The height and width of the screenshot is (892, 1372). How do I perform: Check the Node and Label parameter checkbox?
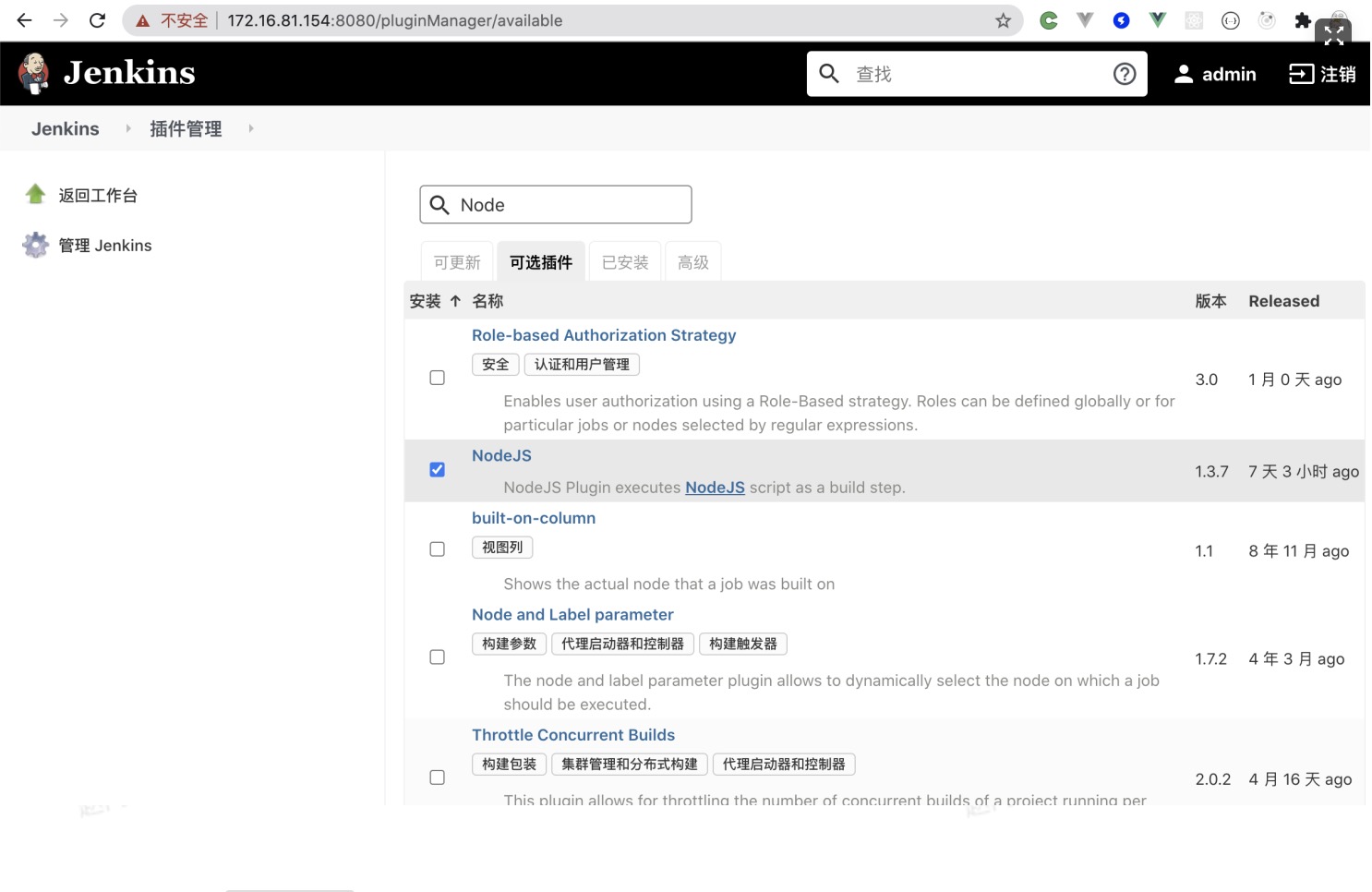[x=438, y=657]
